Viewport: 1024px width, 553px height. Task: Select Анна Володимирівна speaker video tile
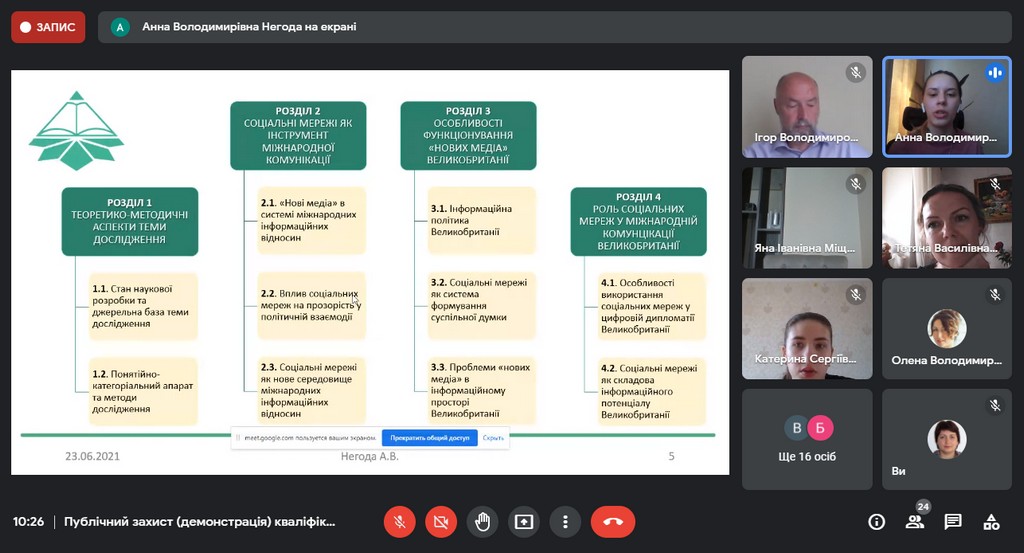(x=946, y=107)
